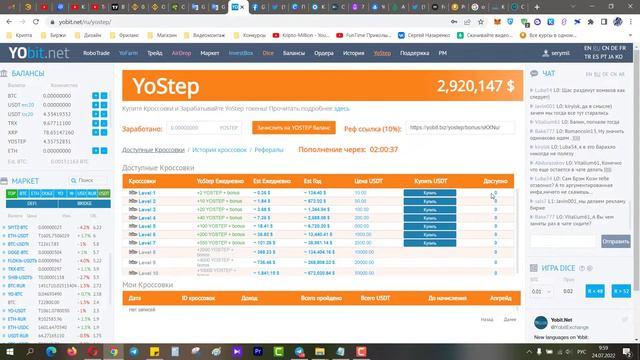
Task: Select the DEFI market tab
Action: click(x=32, y=203)
